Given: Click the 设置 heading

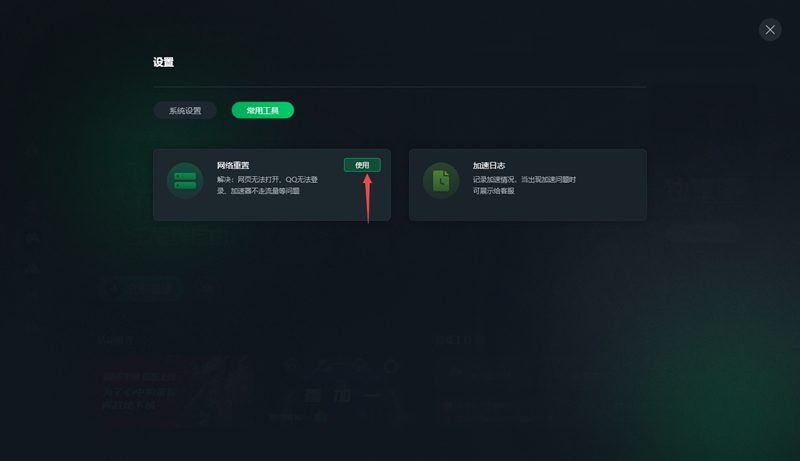Looking at the screenshot, I should click(x=163, y=62).
